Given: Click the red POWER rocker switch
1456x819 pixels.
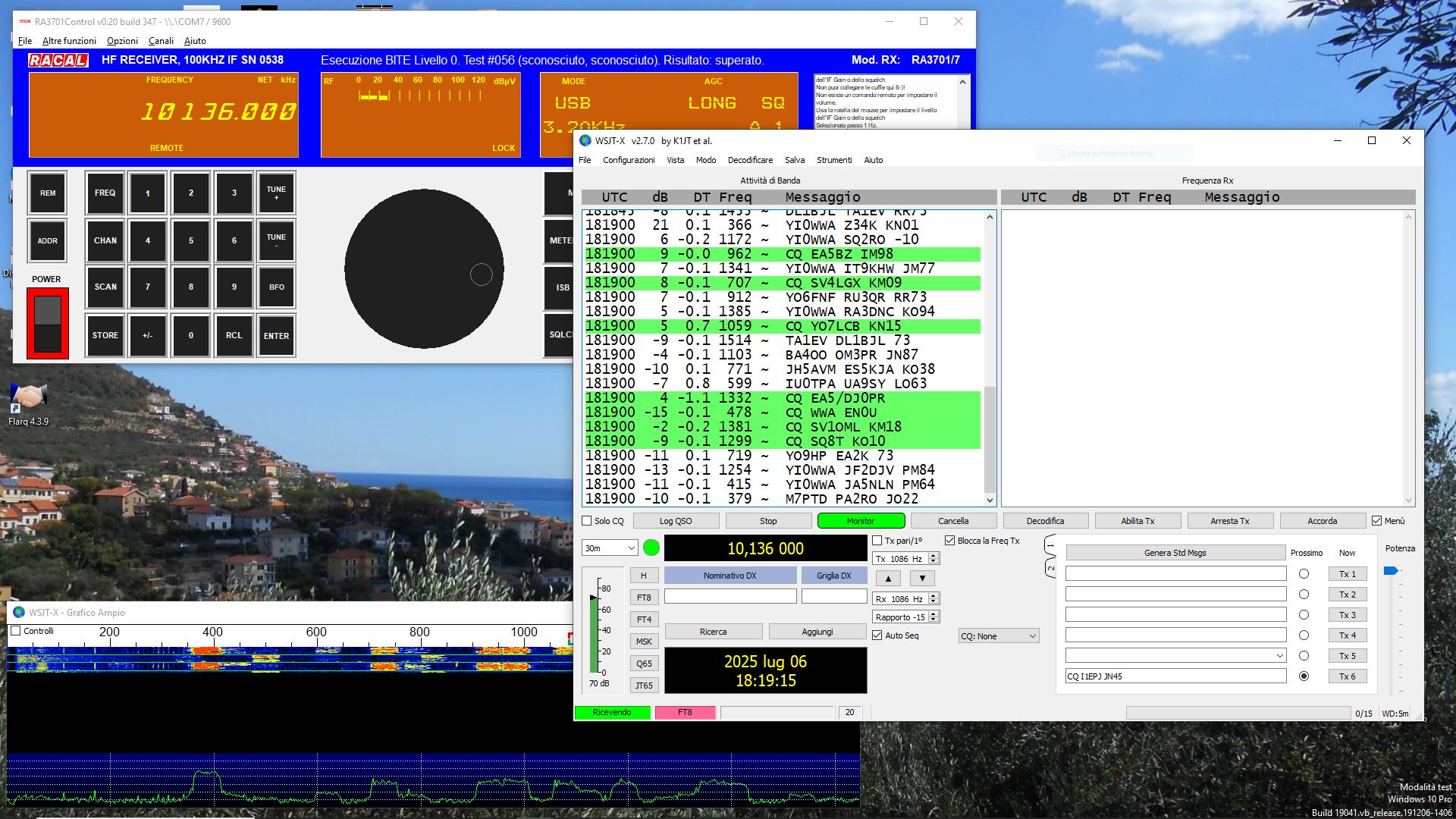Looking at the screenshot, I should pyautogui.click(x=47, y=324).
